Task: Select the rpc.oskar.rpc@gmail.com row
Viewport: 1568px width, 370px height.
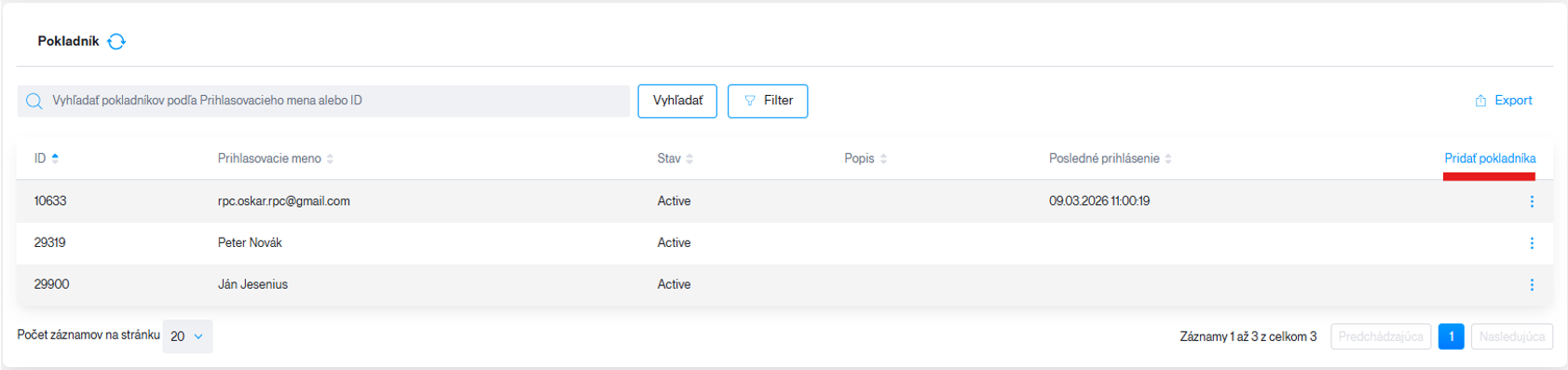Action: 784,201
